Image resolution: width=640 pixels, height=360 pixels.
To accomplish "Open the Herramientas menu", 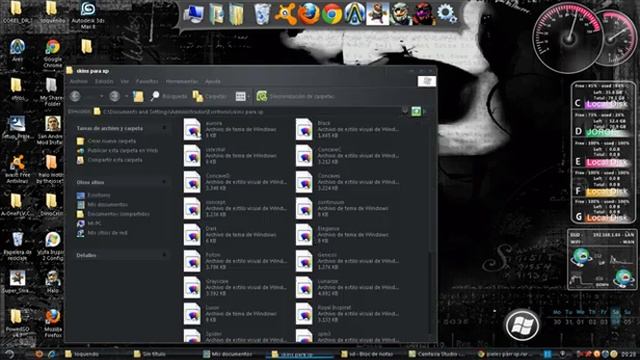I will click(182, 81).
